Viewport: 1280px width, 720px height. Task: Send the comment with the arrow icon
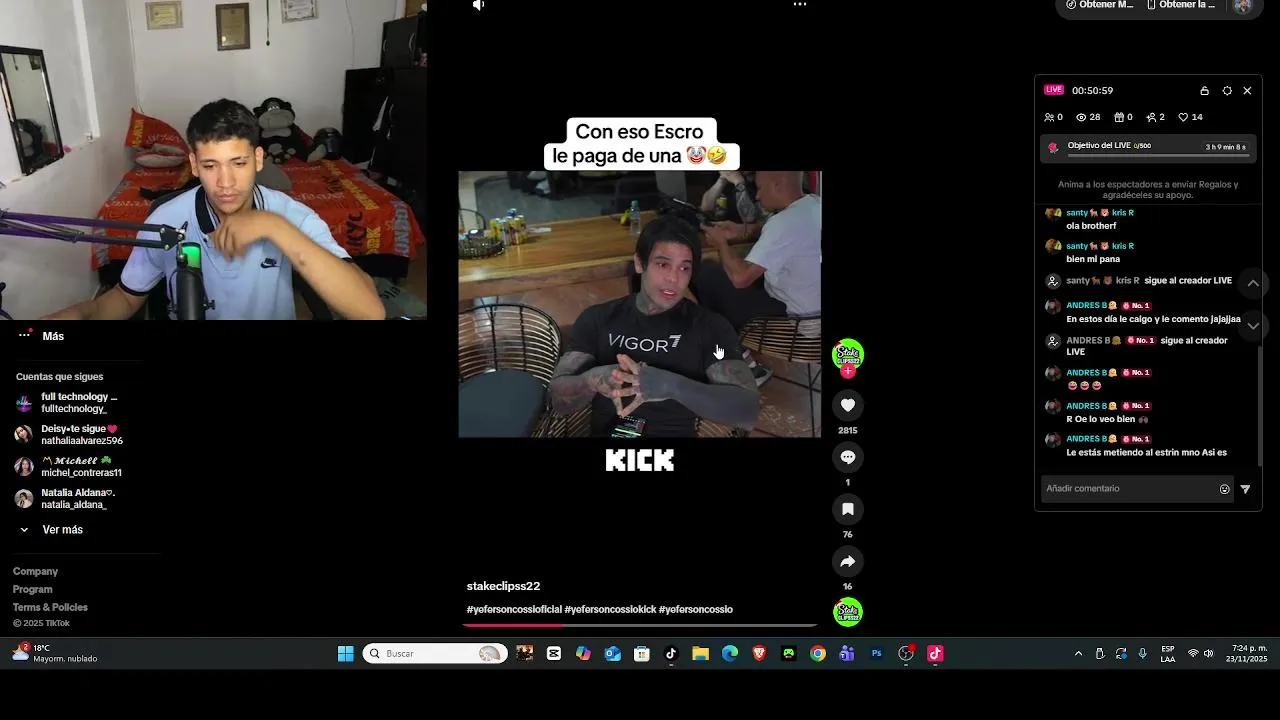click(x=1245, y=489)
